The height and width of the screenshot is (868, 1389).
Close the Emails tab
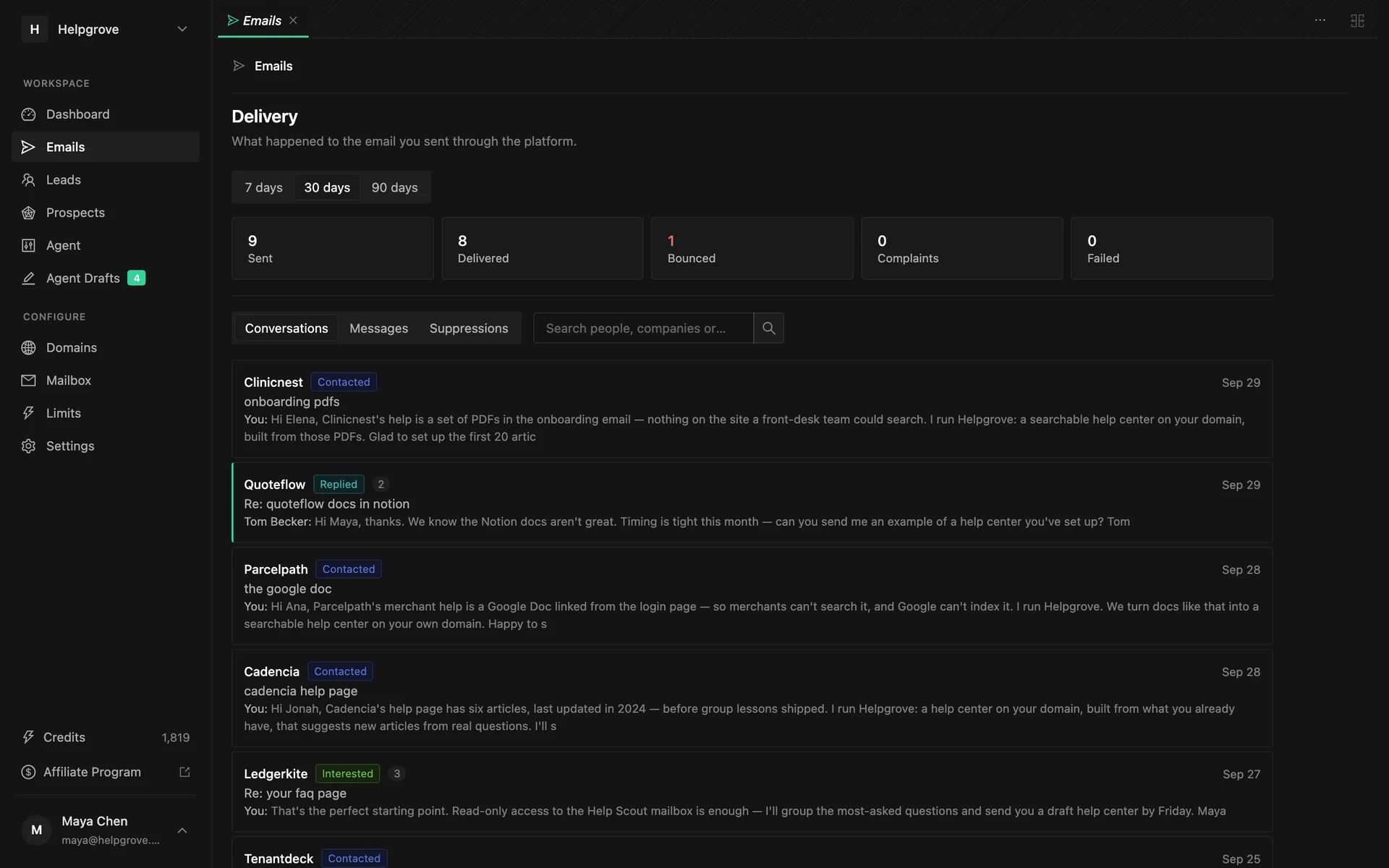pyautogui.click(x=293, y=20)
